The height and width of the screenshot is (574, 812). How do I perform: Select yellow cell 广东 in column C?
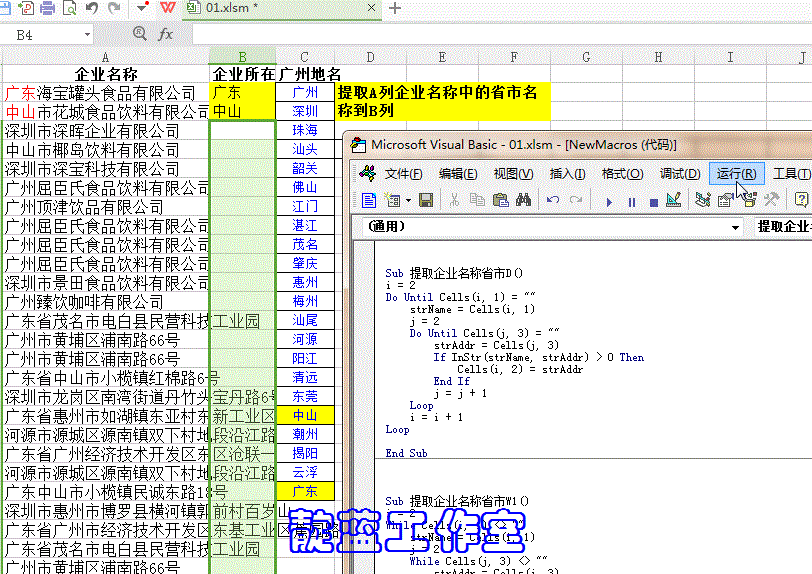(x=305, y=492)
